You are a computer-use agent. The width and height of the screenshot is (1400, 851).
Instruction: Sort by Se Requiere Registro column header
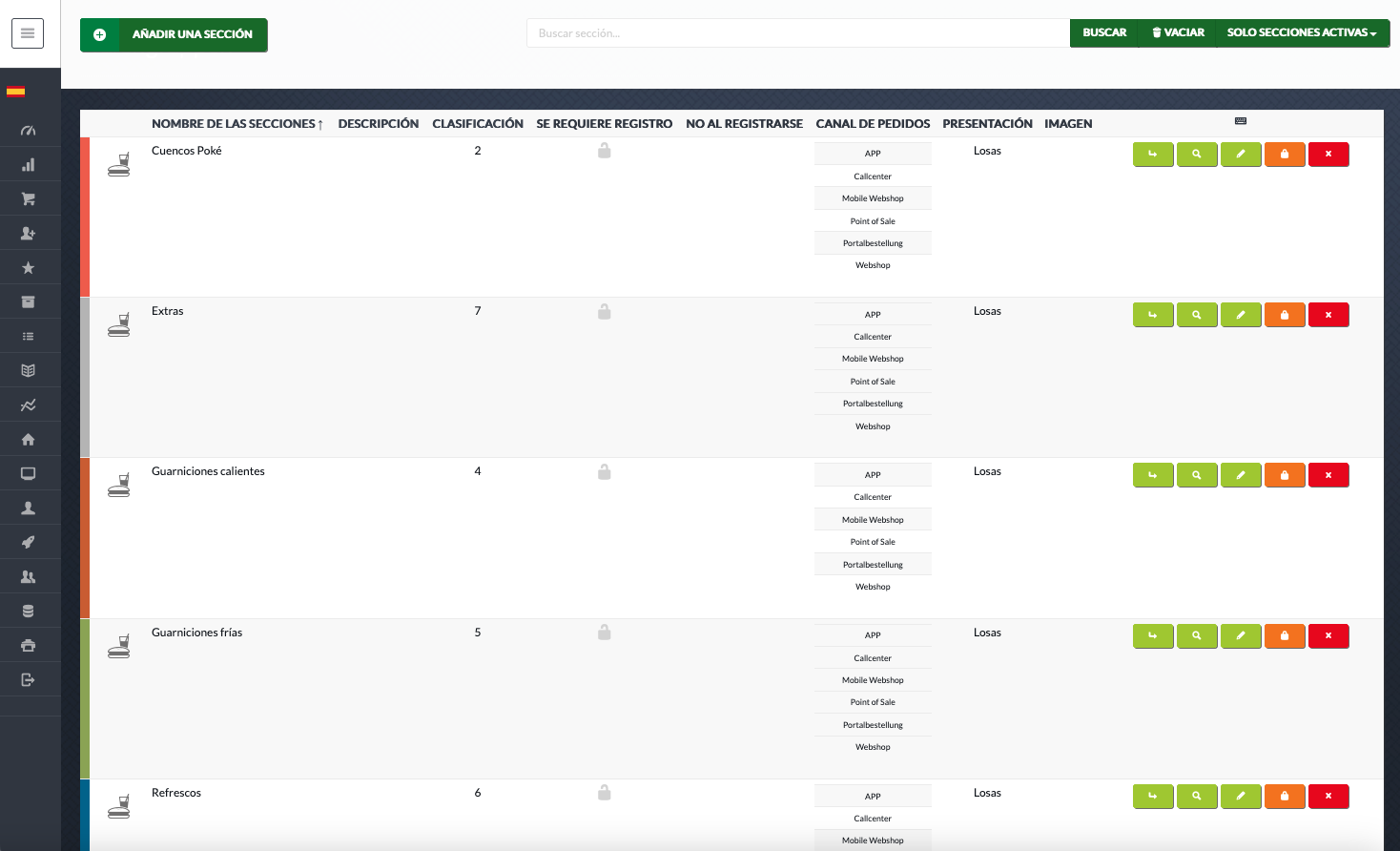pos(605,124)
